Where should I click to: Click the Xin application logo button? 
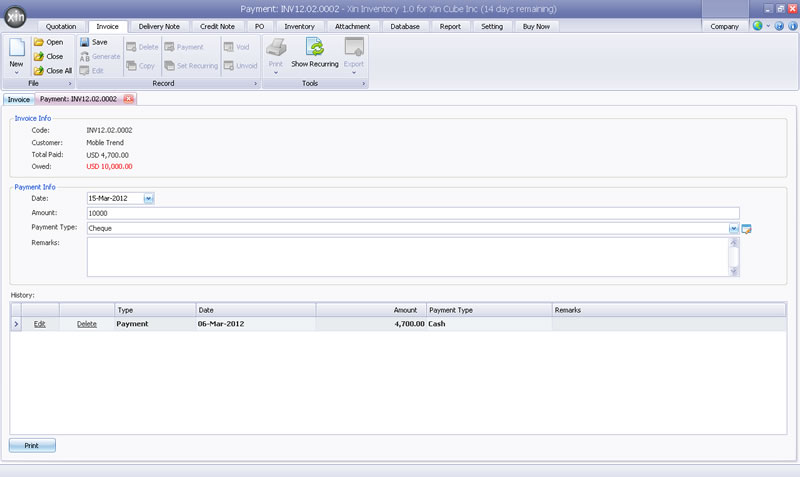tap(15, 17)
